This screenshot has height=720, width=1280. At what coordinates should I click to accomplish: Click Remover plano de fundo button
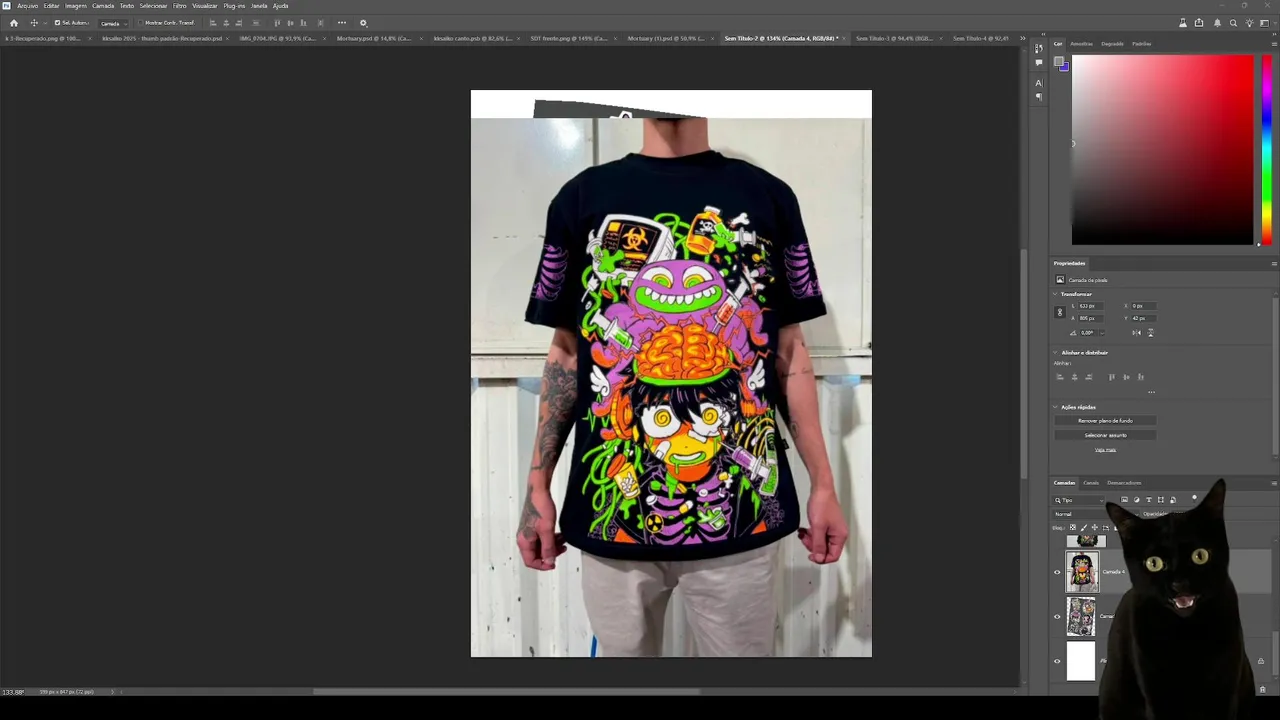pyautogui.click(x=1105, y=421)
